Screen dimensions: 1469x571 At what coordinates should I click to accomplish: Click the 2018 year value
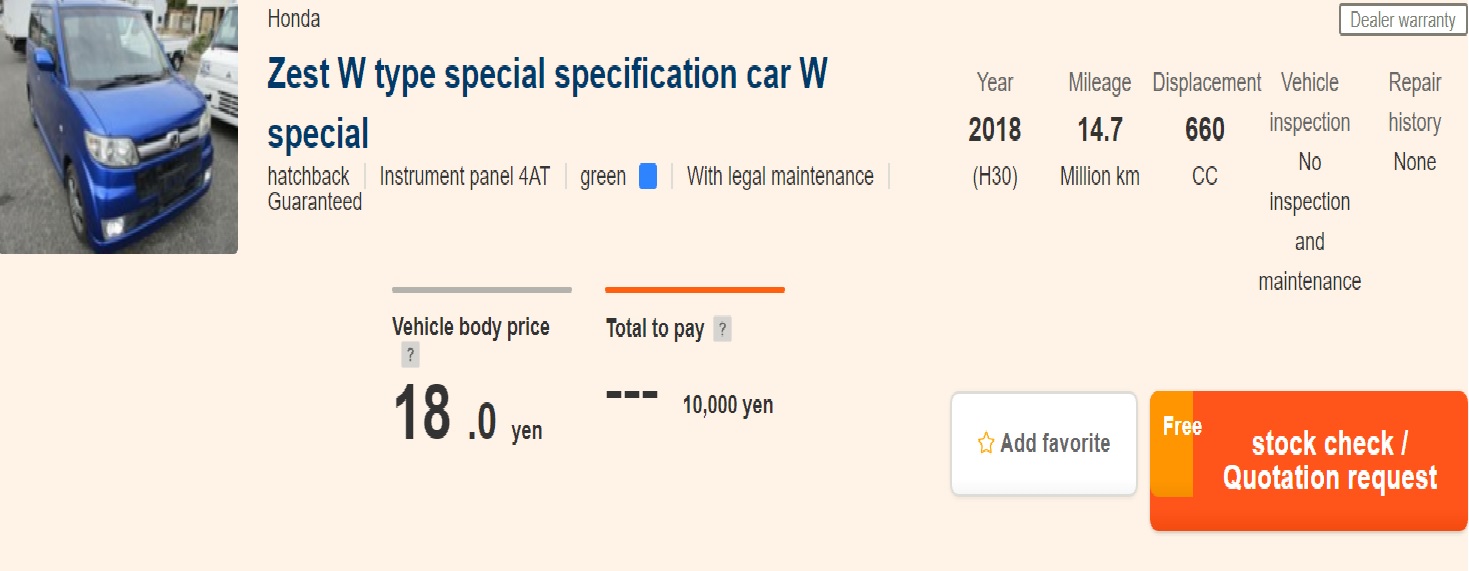[995, 130]
